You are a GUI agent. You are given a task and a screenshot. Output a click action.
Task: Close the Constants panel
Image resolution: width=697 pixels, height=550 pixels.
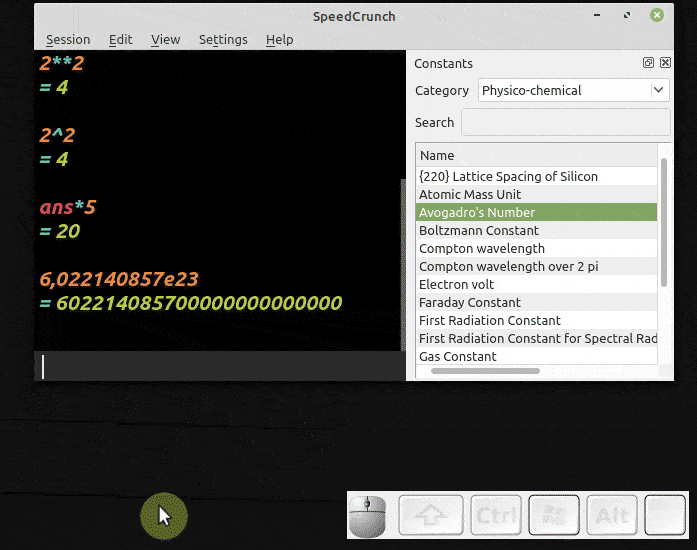(x=665, y=63)
